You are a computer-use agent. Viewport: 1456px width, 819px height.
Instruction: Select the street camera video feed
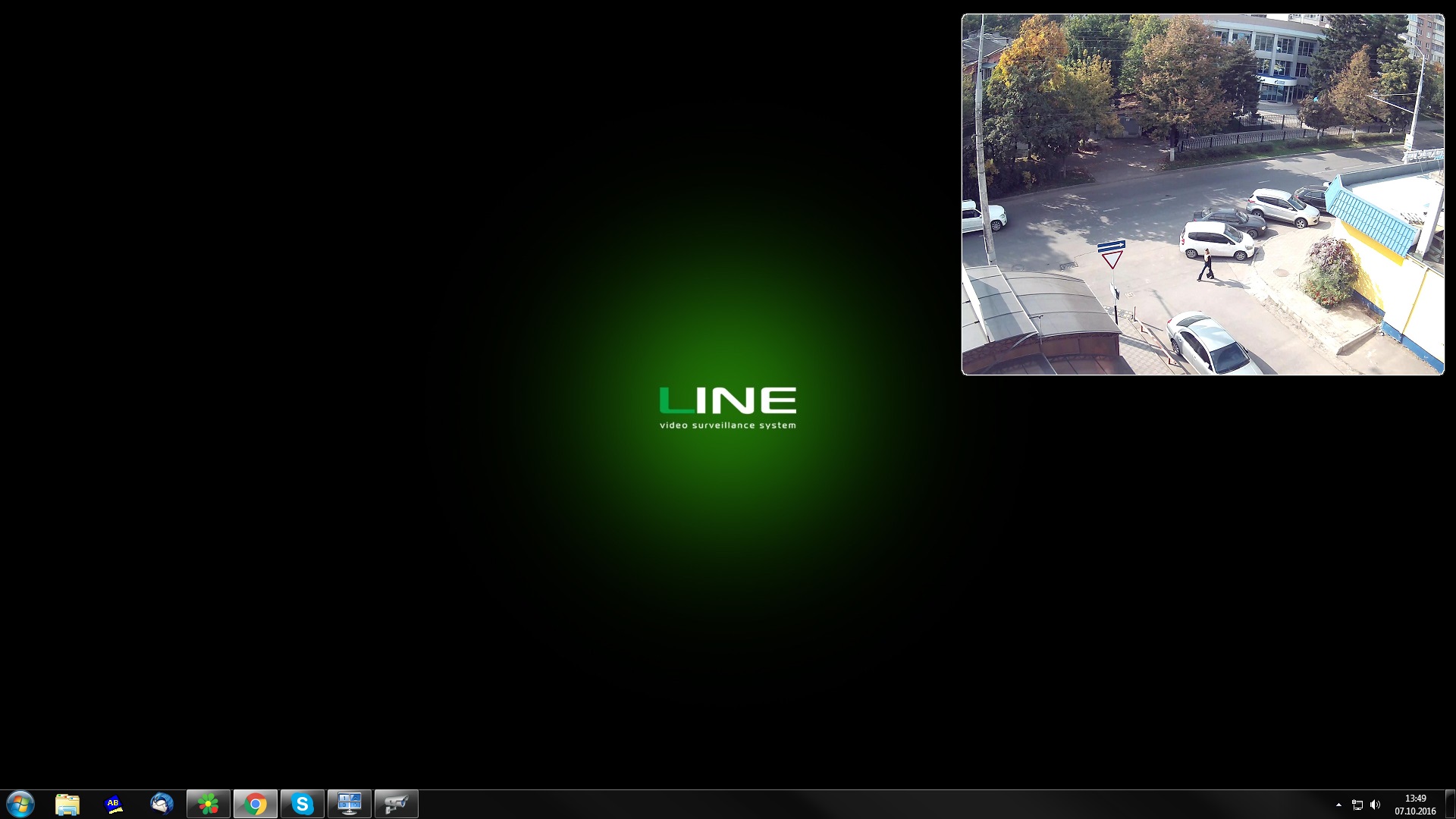[x=1203, y=194]
